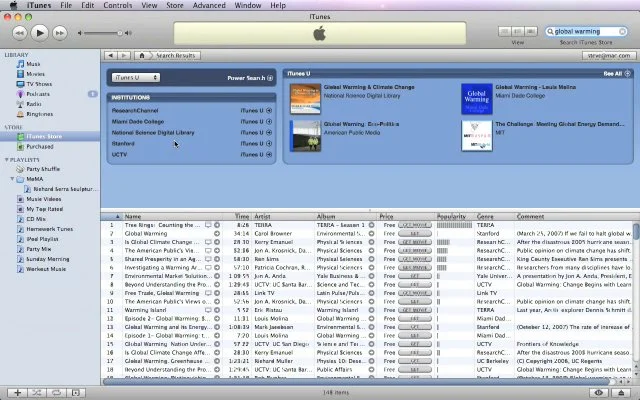Open Global Warming: Eco-Politics artwork
The width and height of the screenshot is (640, 400).
(x=305, y=136)
